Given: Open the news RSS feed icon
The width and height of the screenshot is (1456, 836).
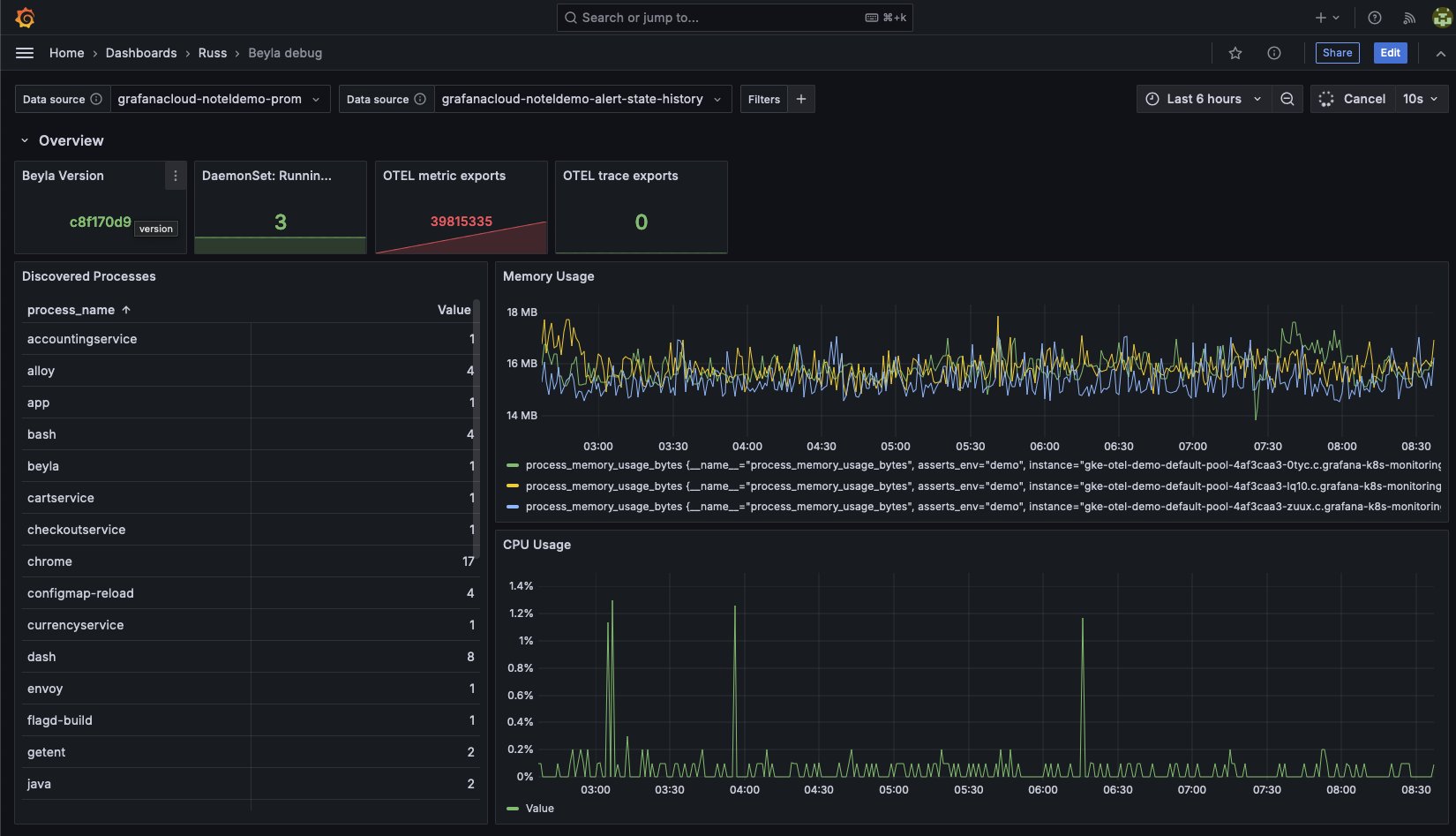Looking at the screenshot, I should click(x=1409, y=18).
